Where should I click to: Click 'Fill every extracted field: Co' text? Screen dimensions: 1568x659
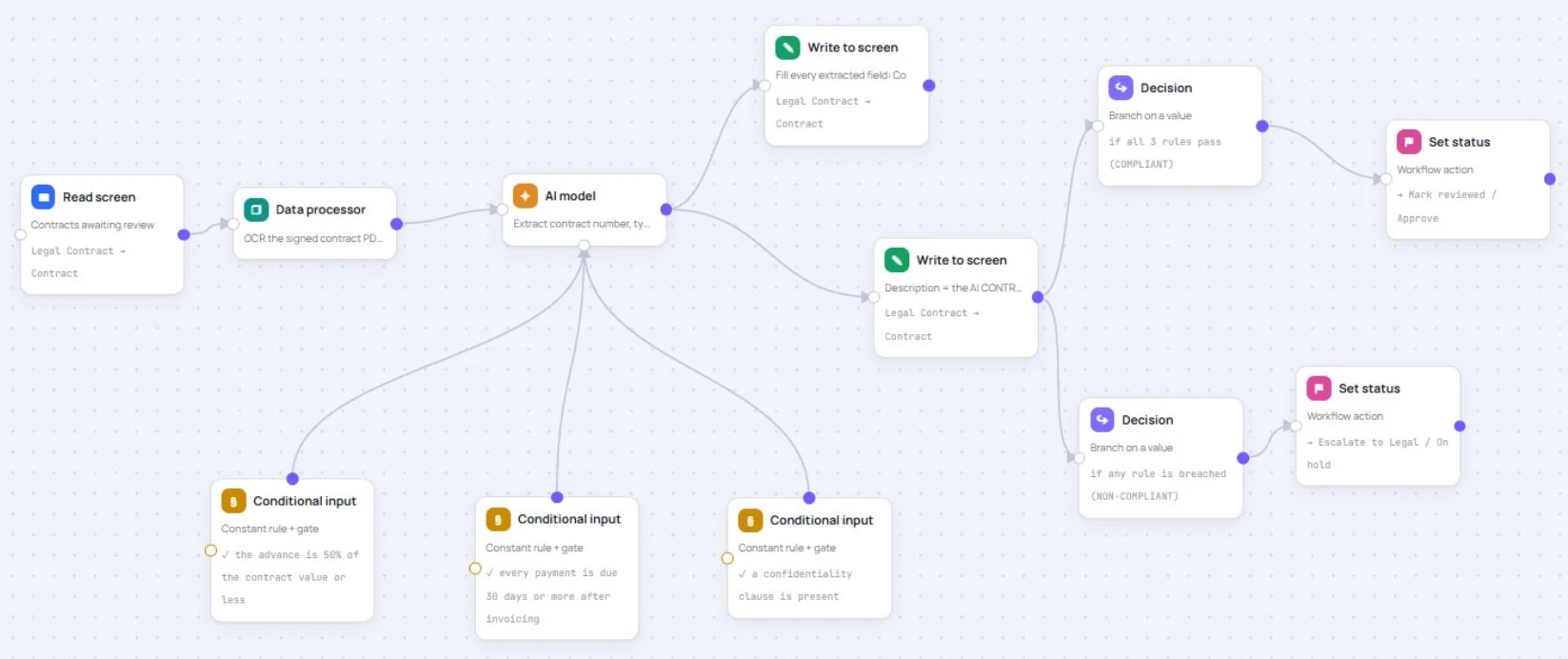pyautogui.click(x=841, y=75)
